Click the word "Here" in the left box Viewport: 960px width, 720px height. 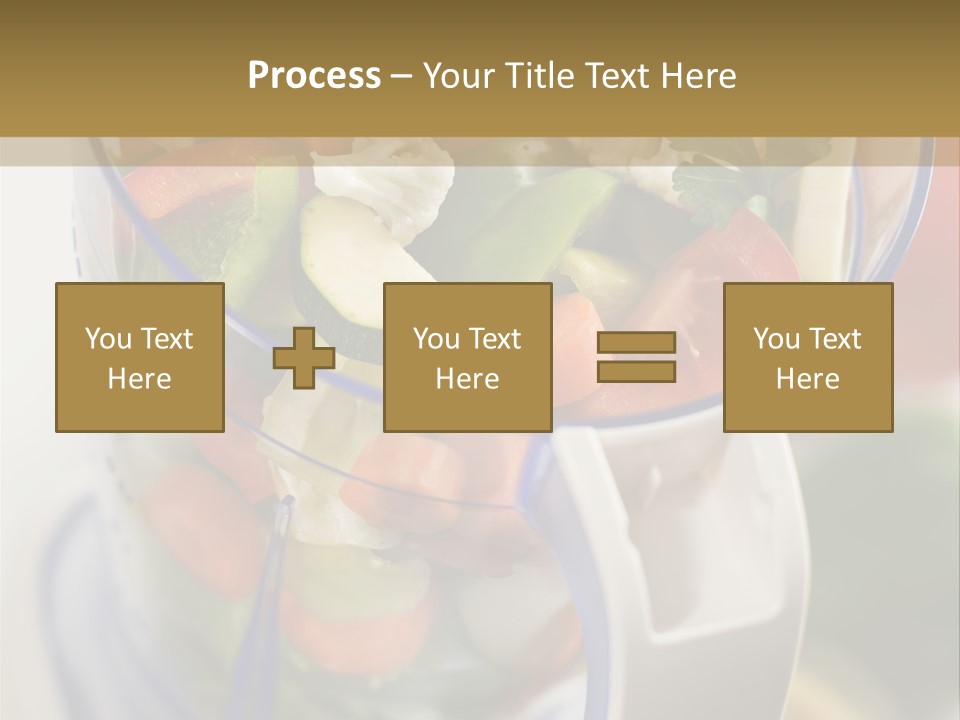pos(139,379)
